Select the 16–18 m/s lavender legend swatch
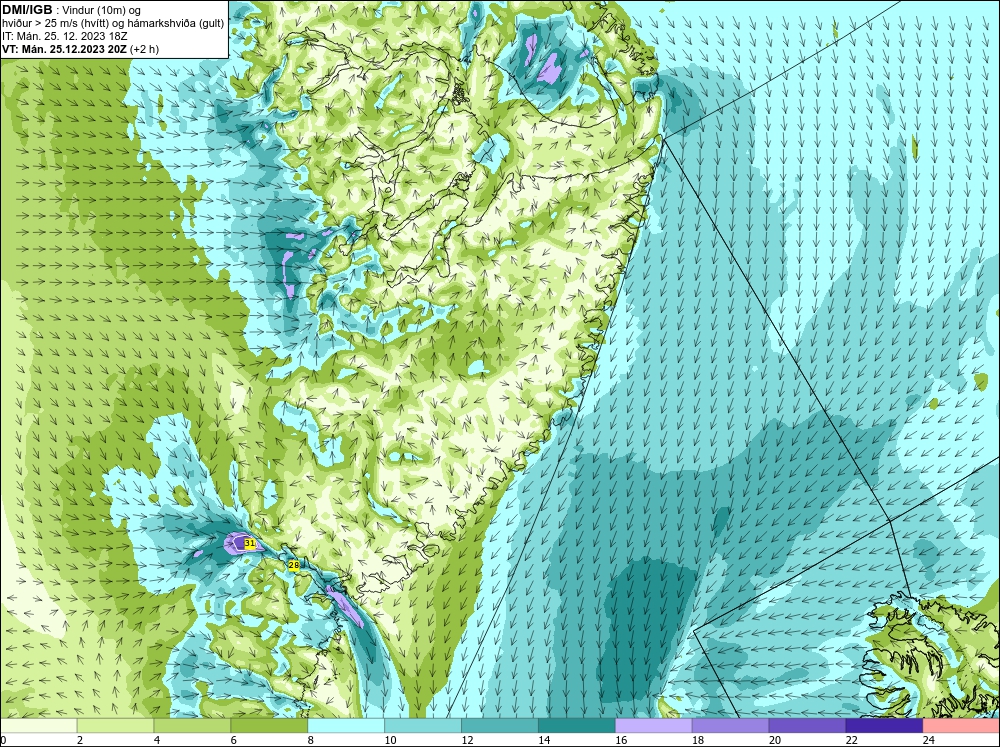 point(654,726)
